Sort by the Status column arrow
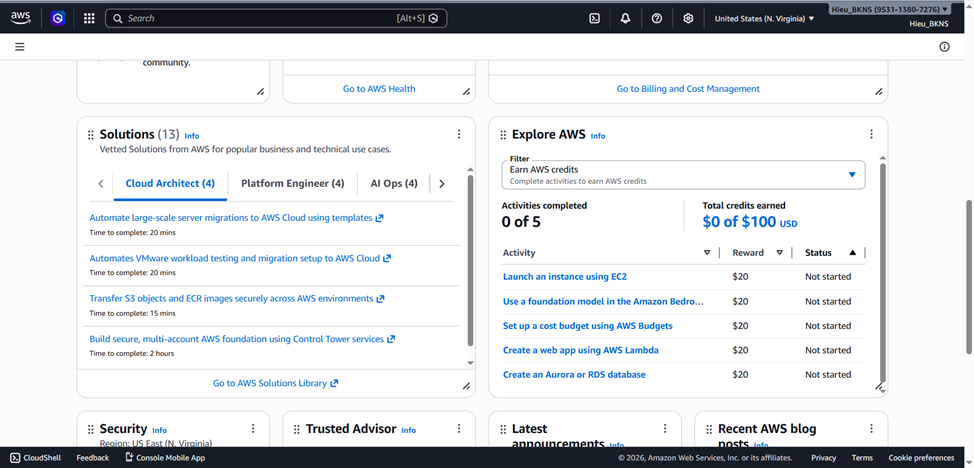This screenshot has width=974, height=468. point(852,253)
